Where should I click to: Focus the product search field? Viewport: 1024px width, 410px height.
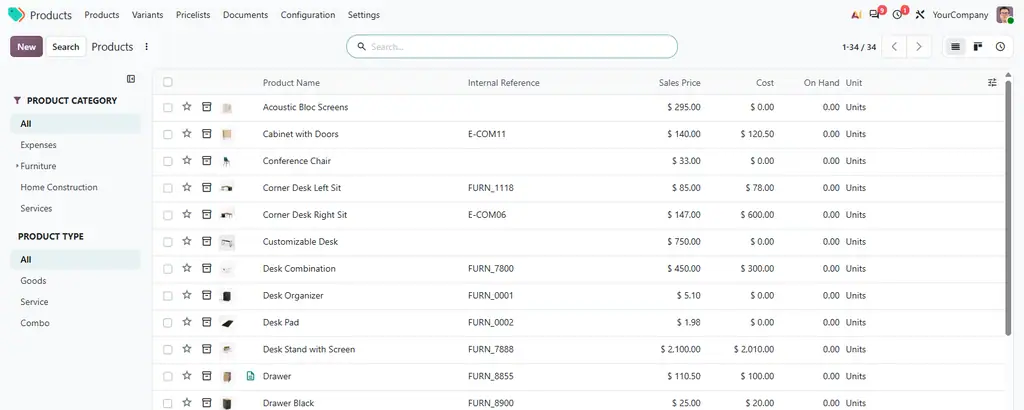tap(512, 46)
